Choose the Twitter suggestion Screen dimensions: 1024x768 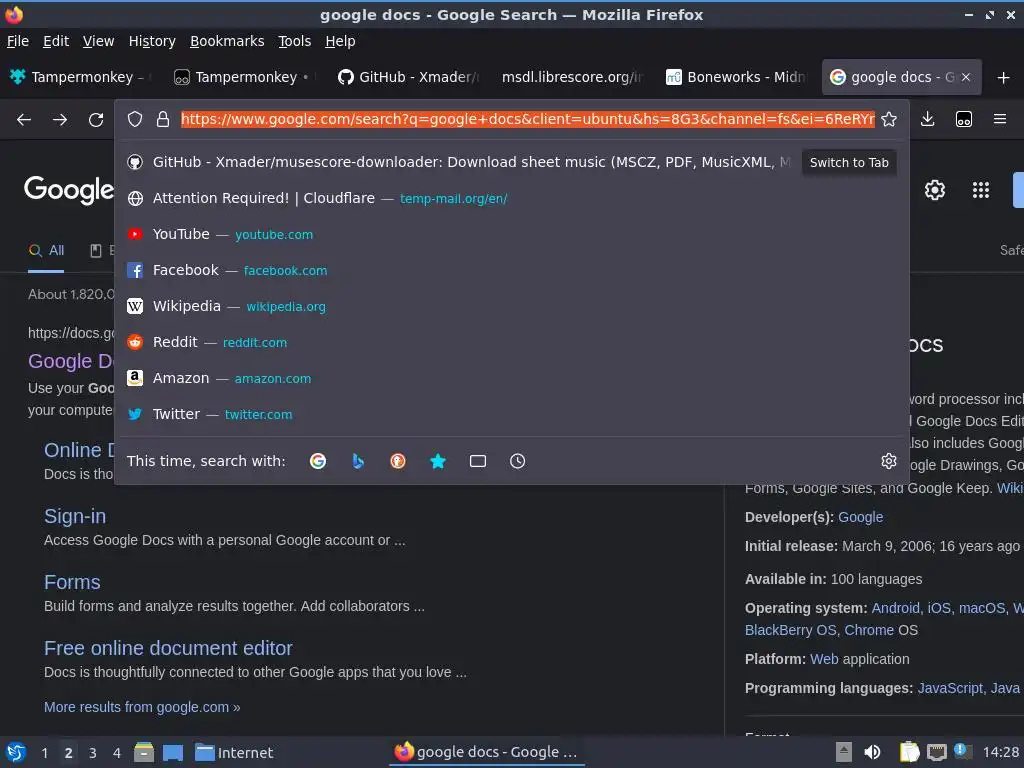511,414
